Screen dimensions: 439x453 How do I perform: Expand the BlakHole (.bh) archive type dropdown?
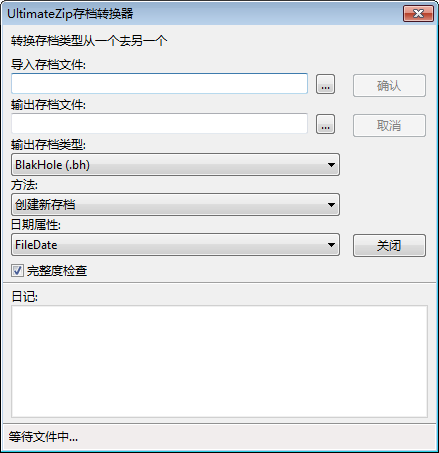pyautogui.click(x=175, y=165)
